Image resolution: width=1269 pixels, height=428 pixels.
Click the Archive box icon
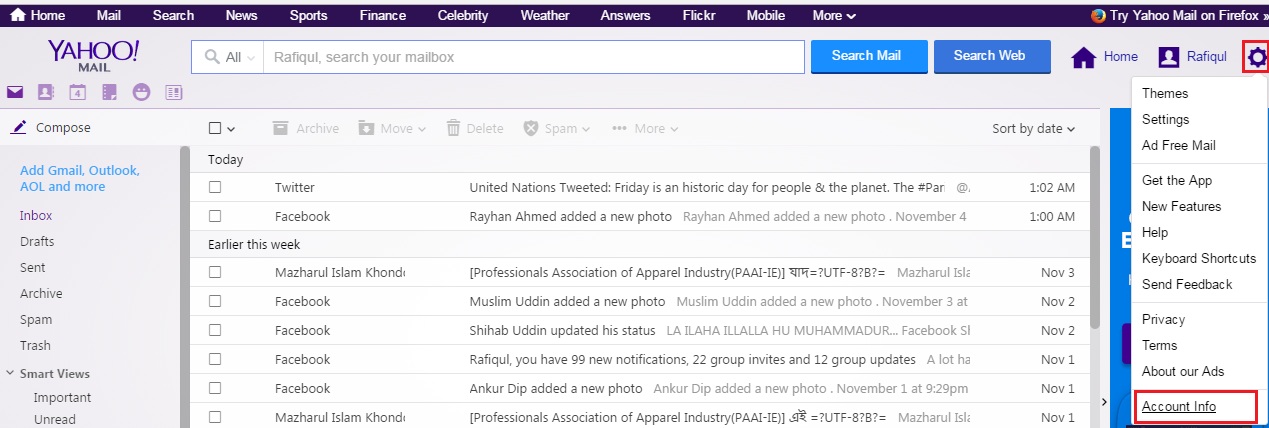(x=280, y=128)
